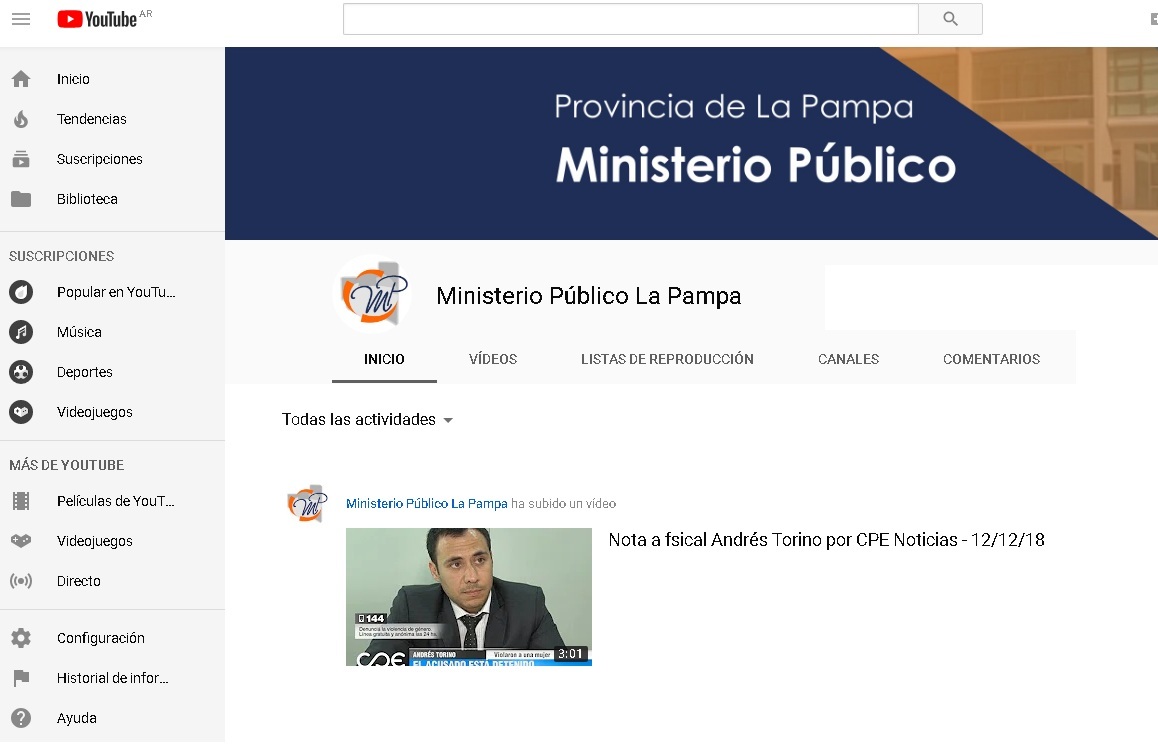Select the Deportes ball icon
The image size is (1158, 747).
point(21,372)
